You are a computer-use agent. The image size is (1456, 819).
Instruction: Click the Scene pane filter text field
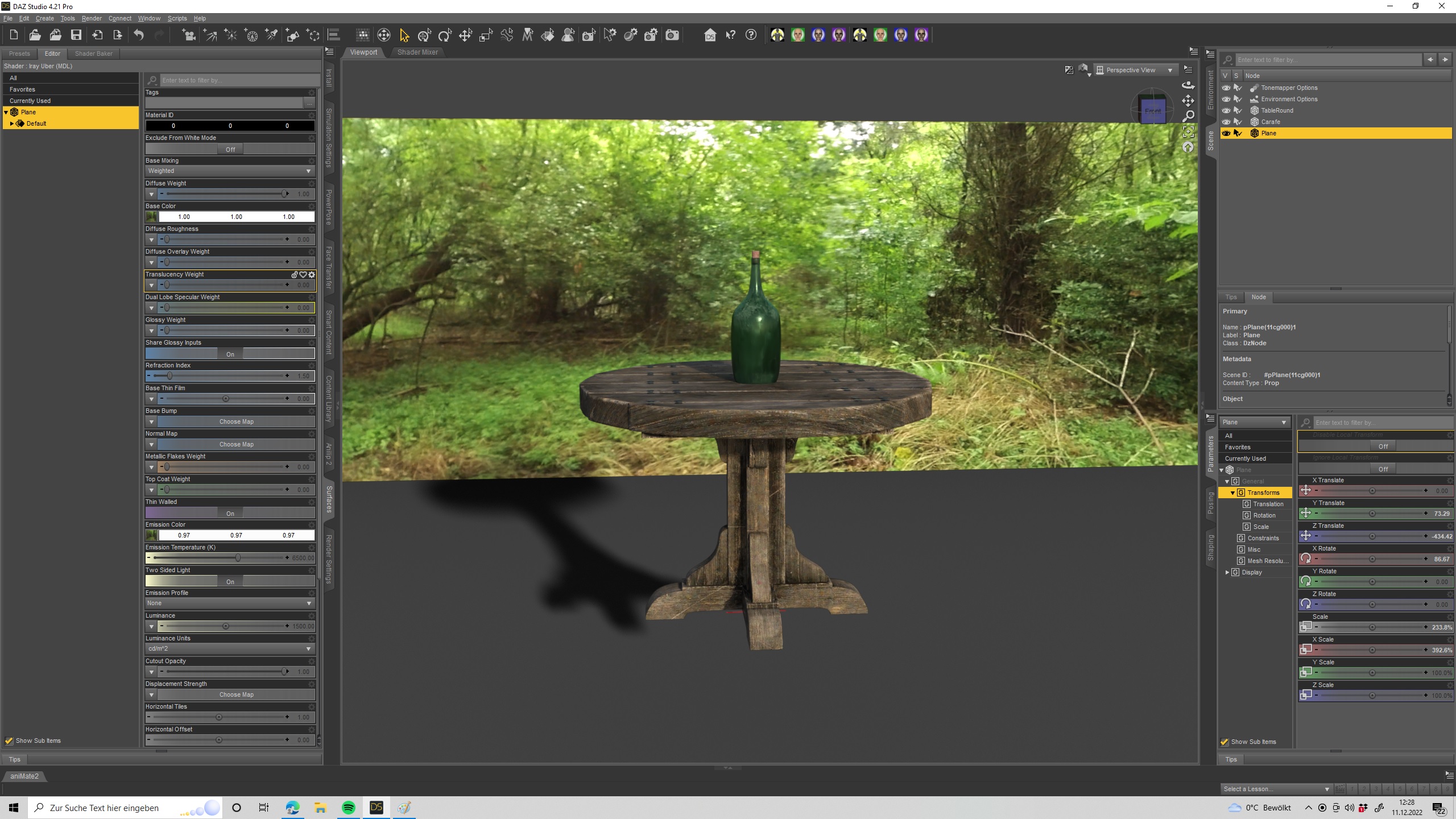[1328, 60]
